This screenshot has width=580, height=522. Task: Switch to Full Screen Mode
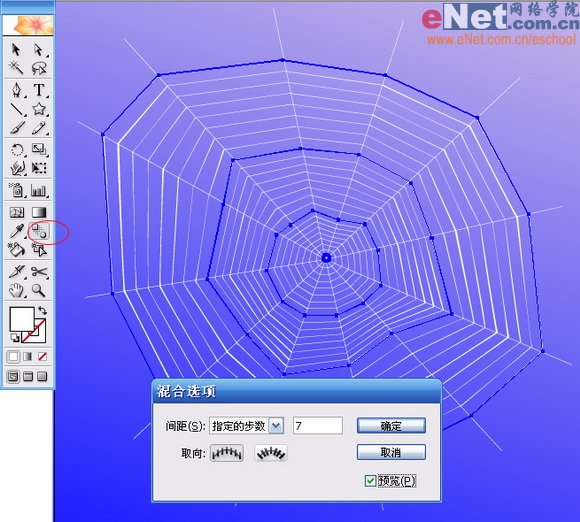43,377
